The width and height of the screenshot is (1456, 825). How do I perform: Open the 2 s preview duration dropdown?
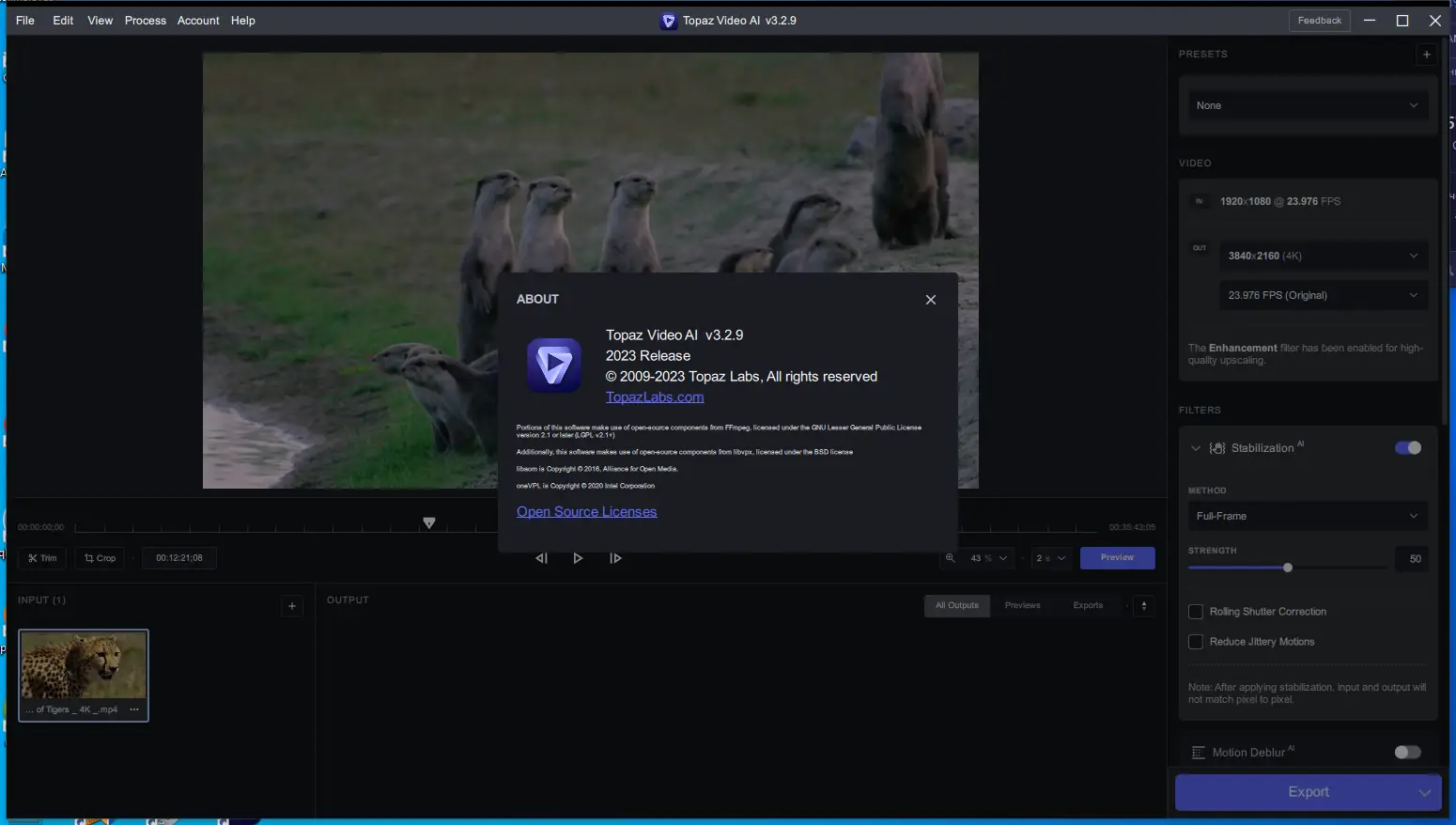1051,558
